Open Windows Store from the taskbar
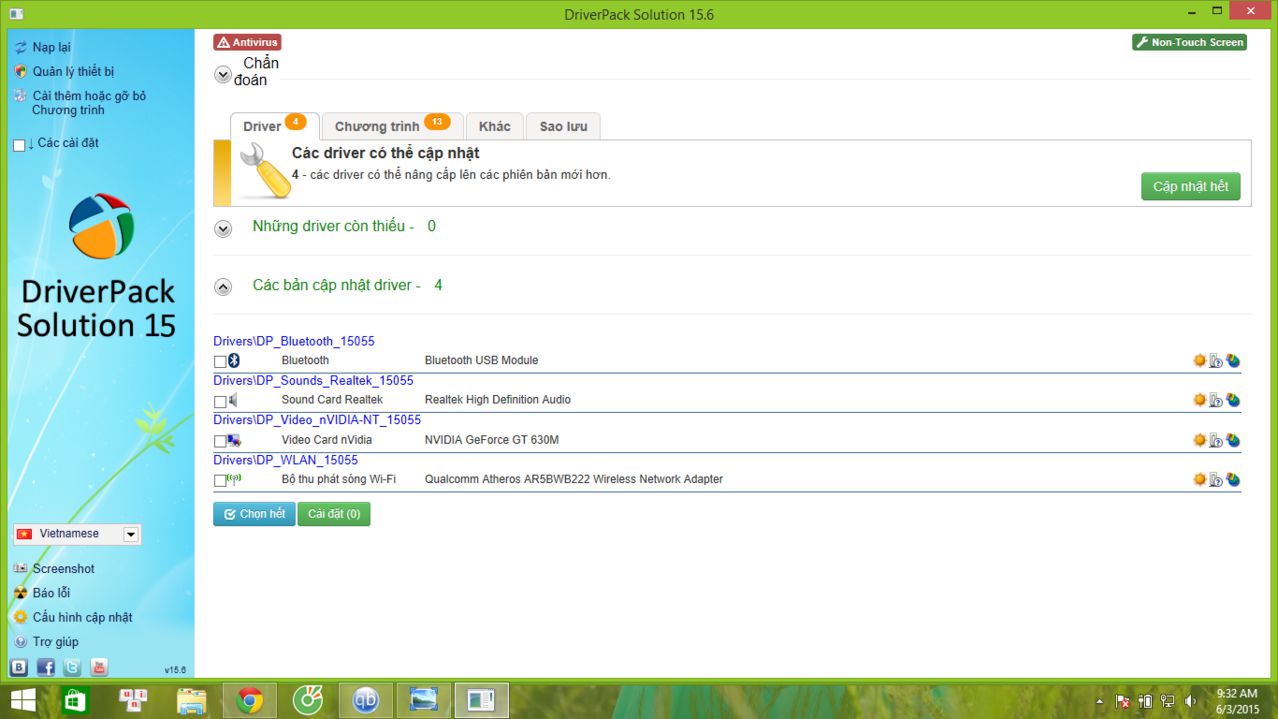The image size is (1278, 719). coord(75,700)
